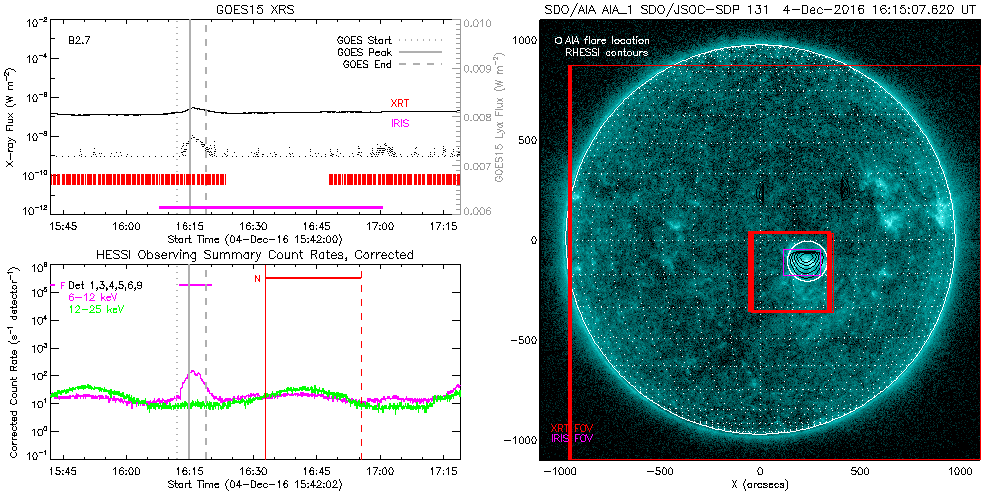Click the red XRT label in the GOES plot

click(x=400, y=103)
